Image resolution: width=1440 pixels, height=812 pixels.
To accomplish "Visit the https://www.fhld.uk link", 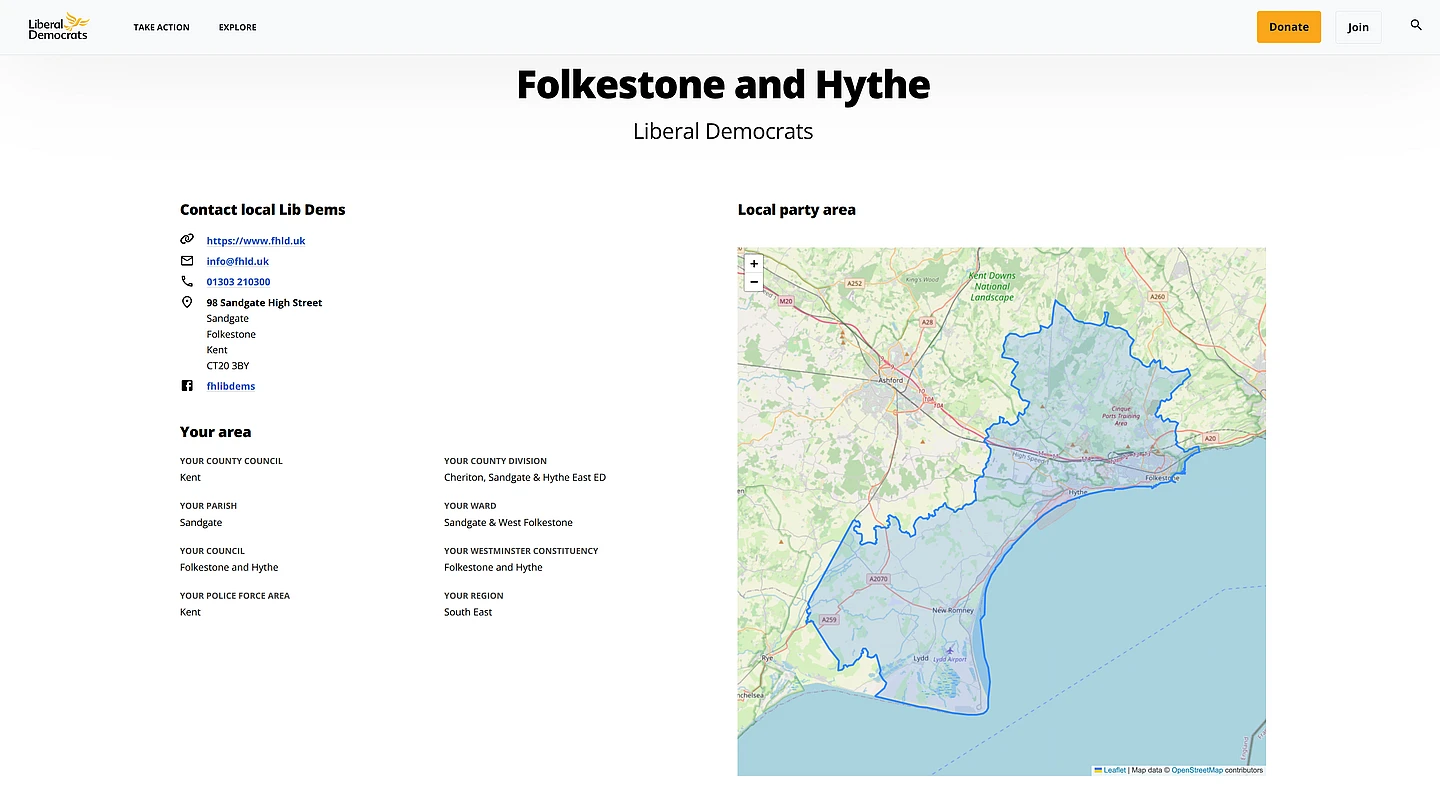I will (256, 240).
